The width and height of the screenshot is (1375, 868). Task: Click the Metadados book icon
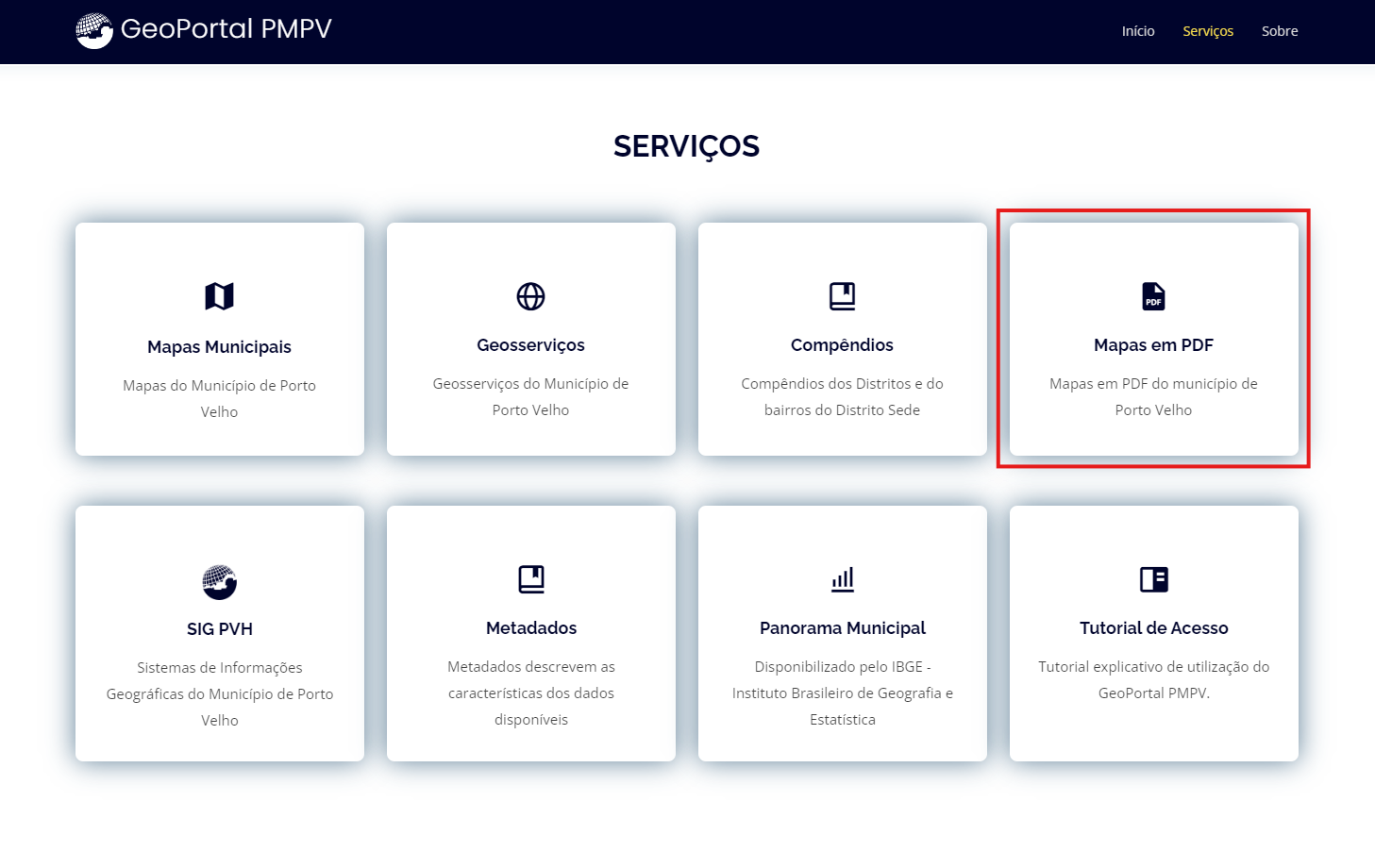point(531,579)
